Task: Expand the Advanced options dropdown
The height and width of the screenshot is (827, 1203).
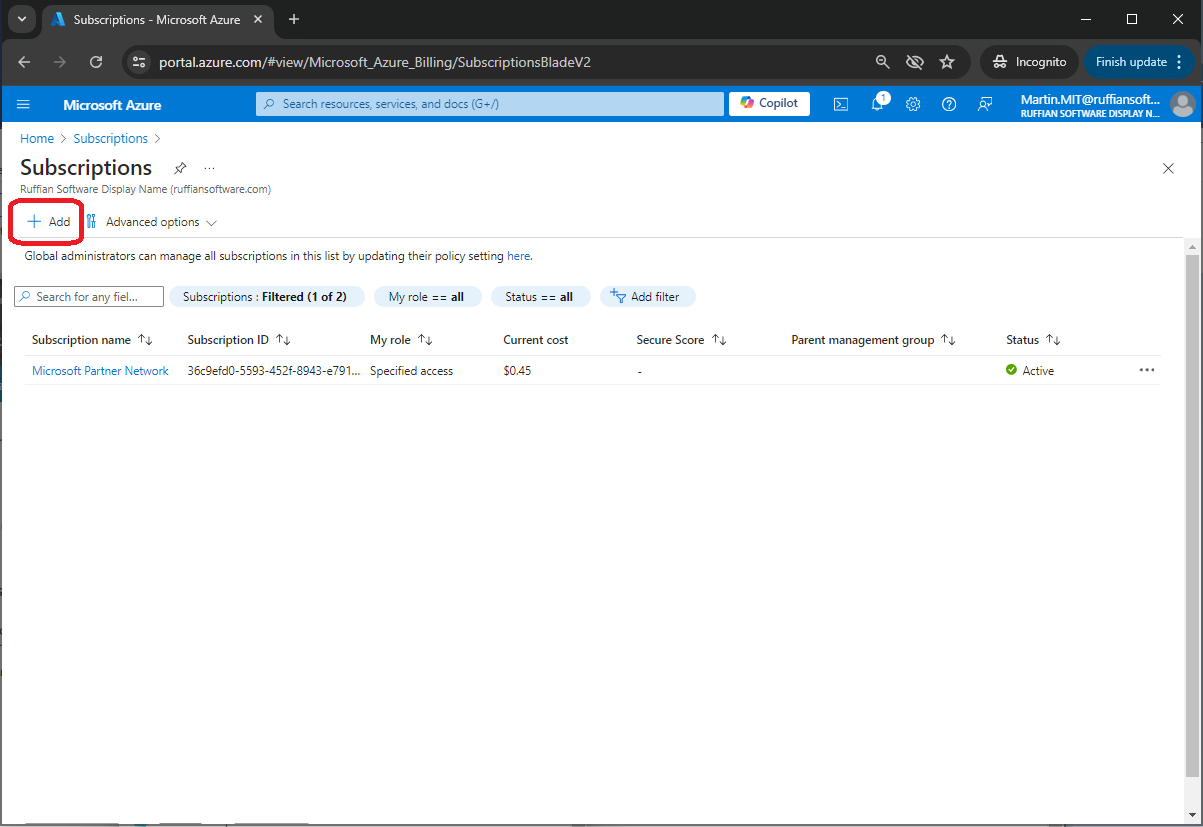Action: [152, 222]
